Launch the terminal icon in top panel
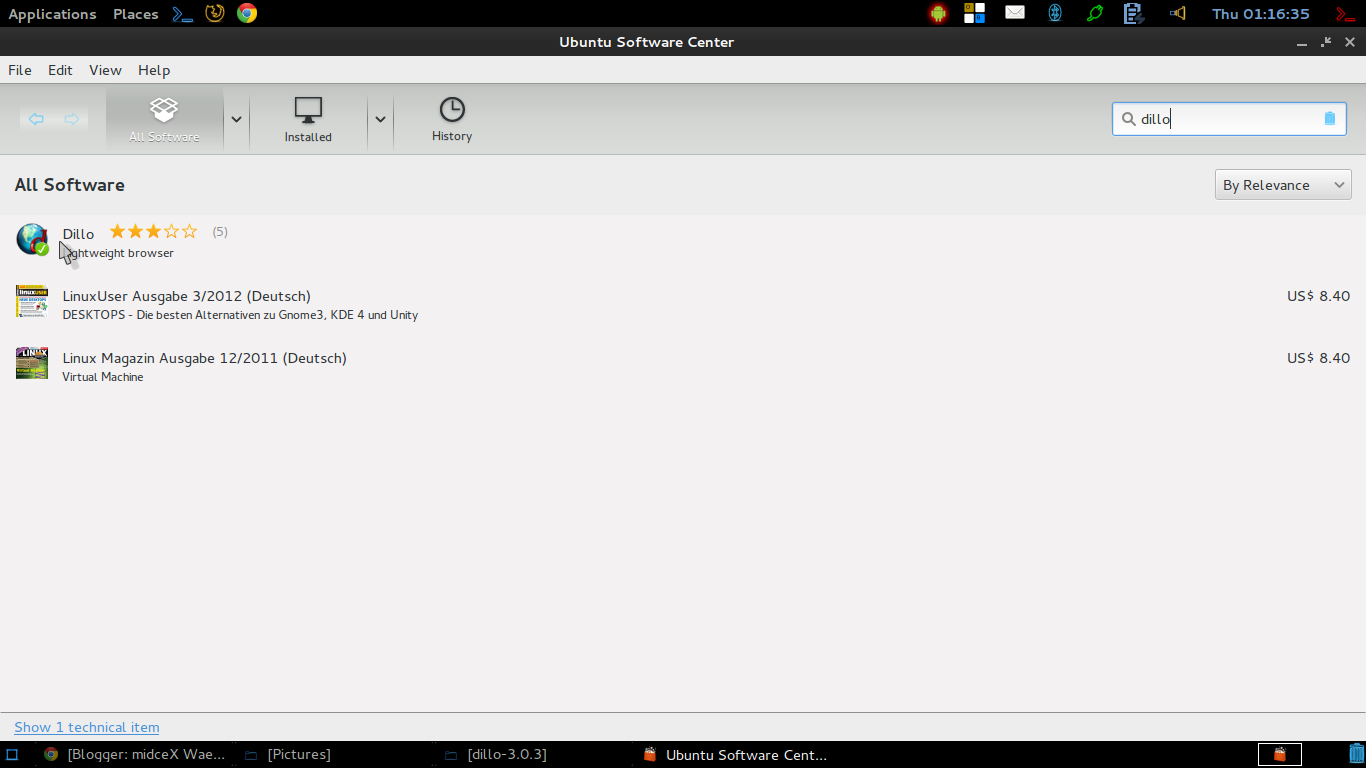The height and width of the screenshot is (768, 1366). [x=182, y=14]
